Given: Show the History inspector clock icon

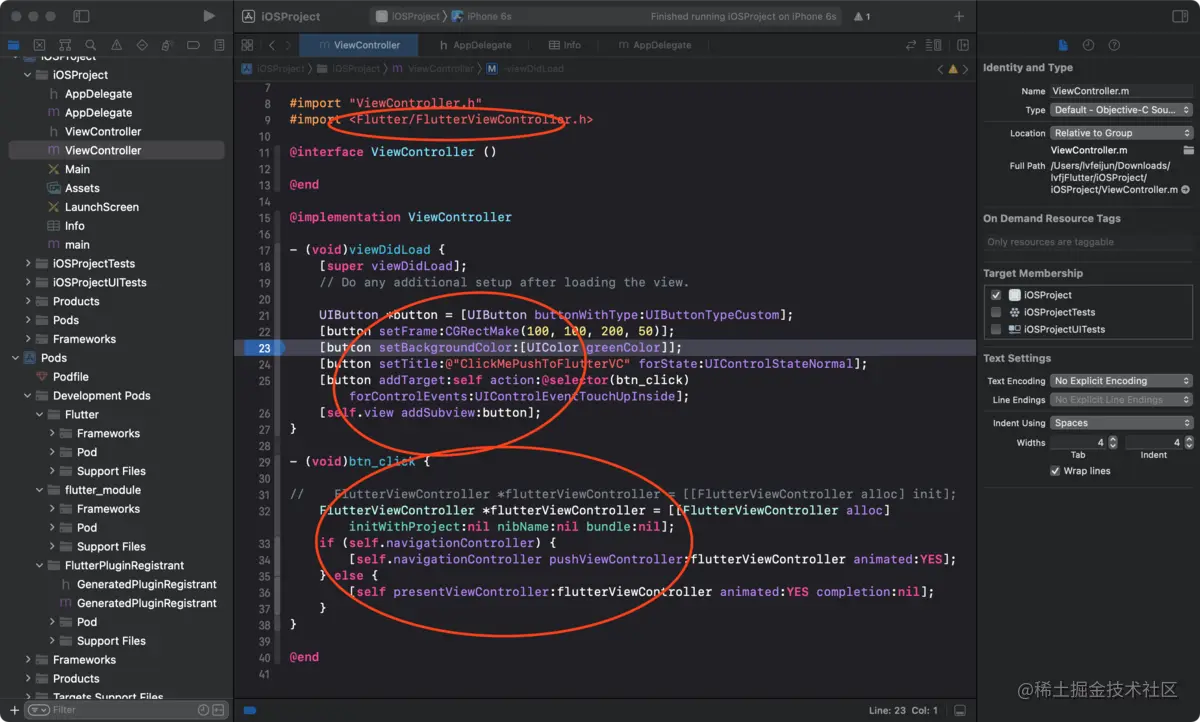Looking at the screenshot, I should click(x=1088, y=45).
